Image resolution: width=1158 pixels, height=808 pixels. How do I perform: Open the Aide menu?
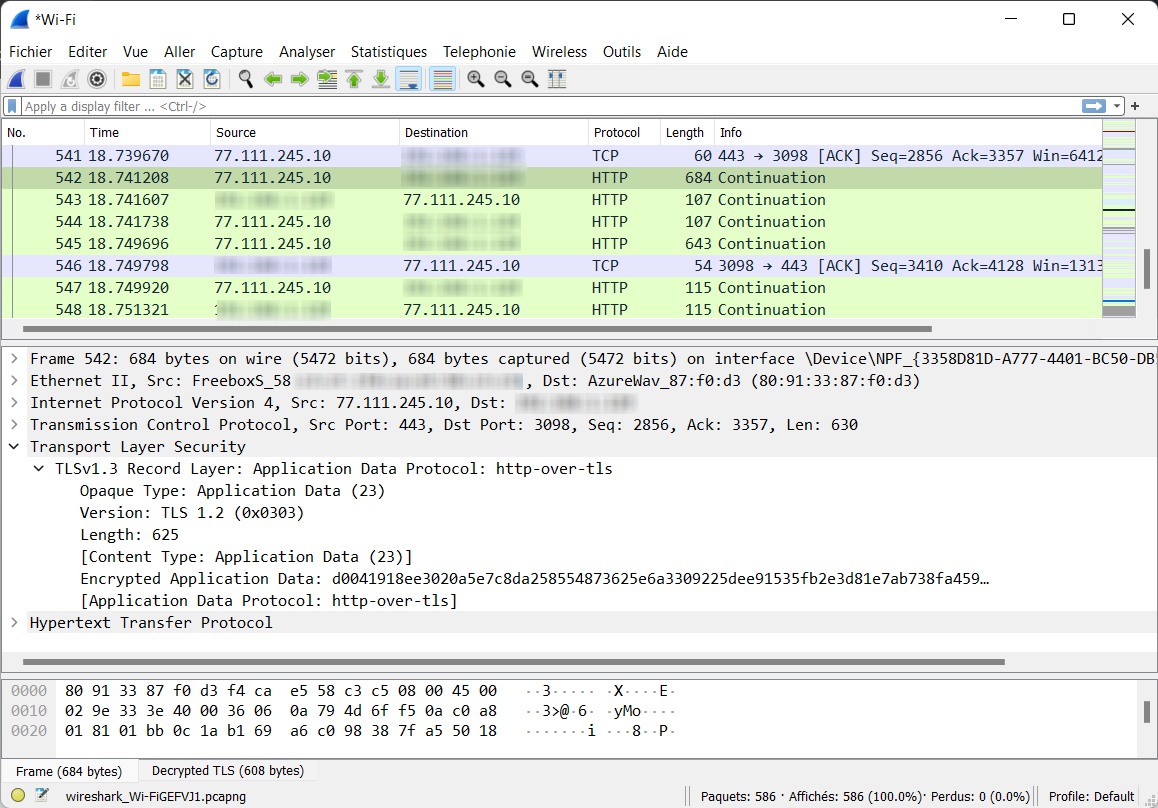click(x=672, y=52)
